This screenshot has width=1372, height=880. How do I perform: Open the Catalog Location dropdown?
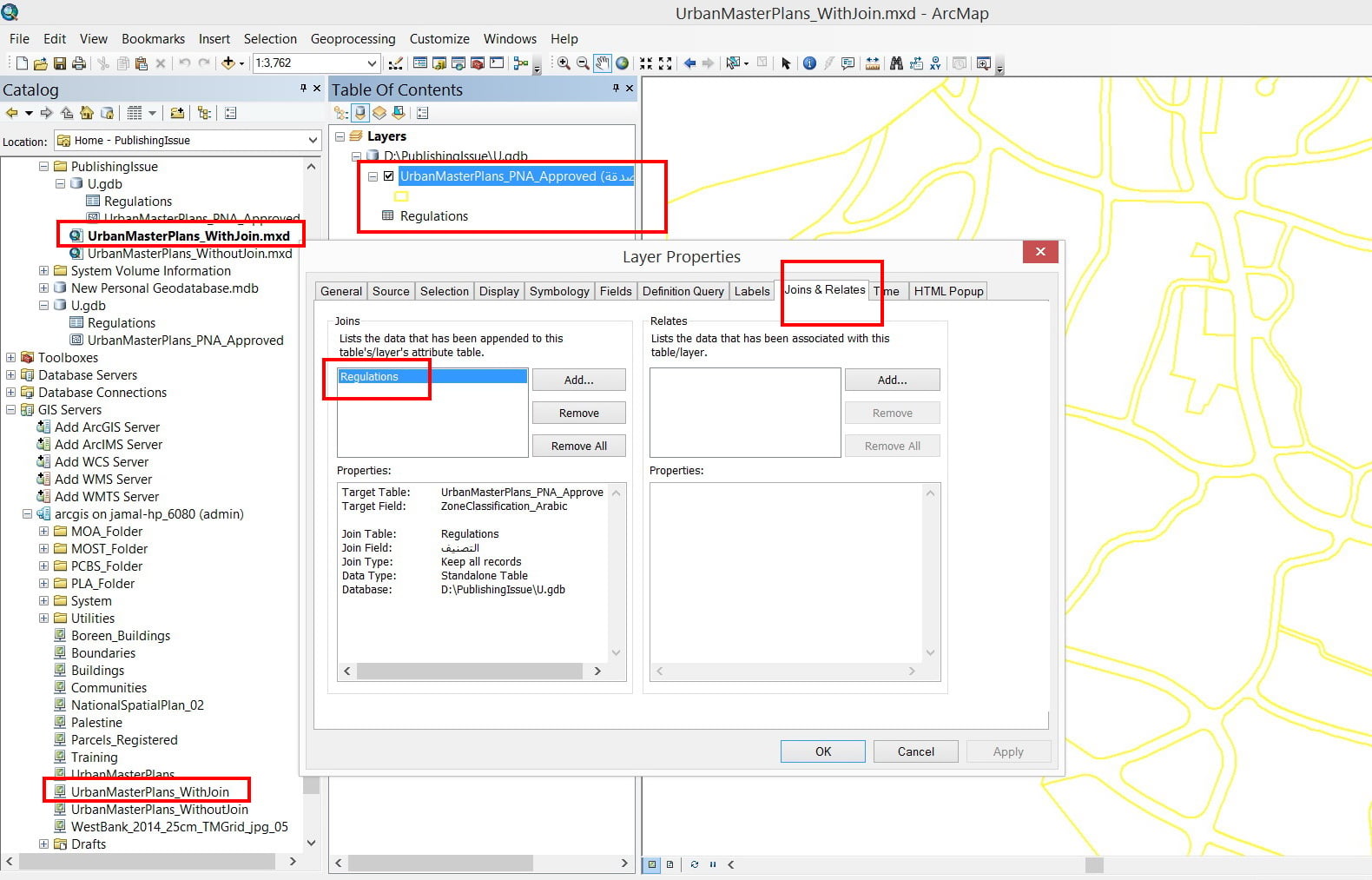[x=313, y=140]
